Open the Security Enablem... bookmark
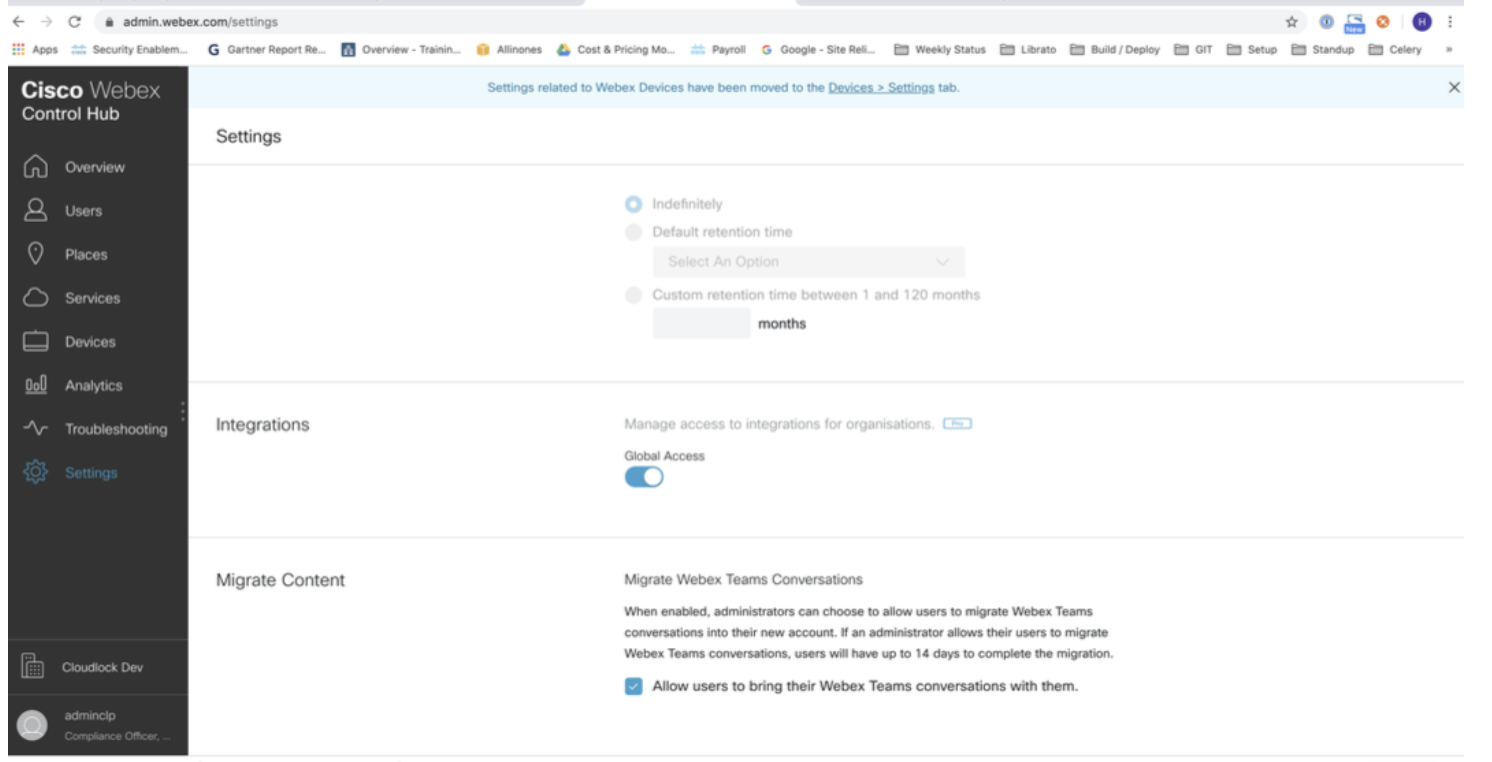1492x762 pixels. pos(129,49)
